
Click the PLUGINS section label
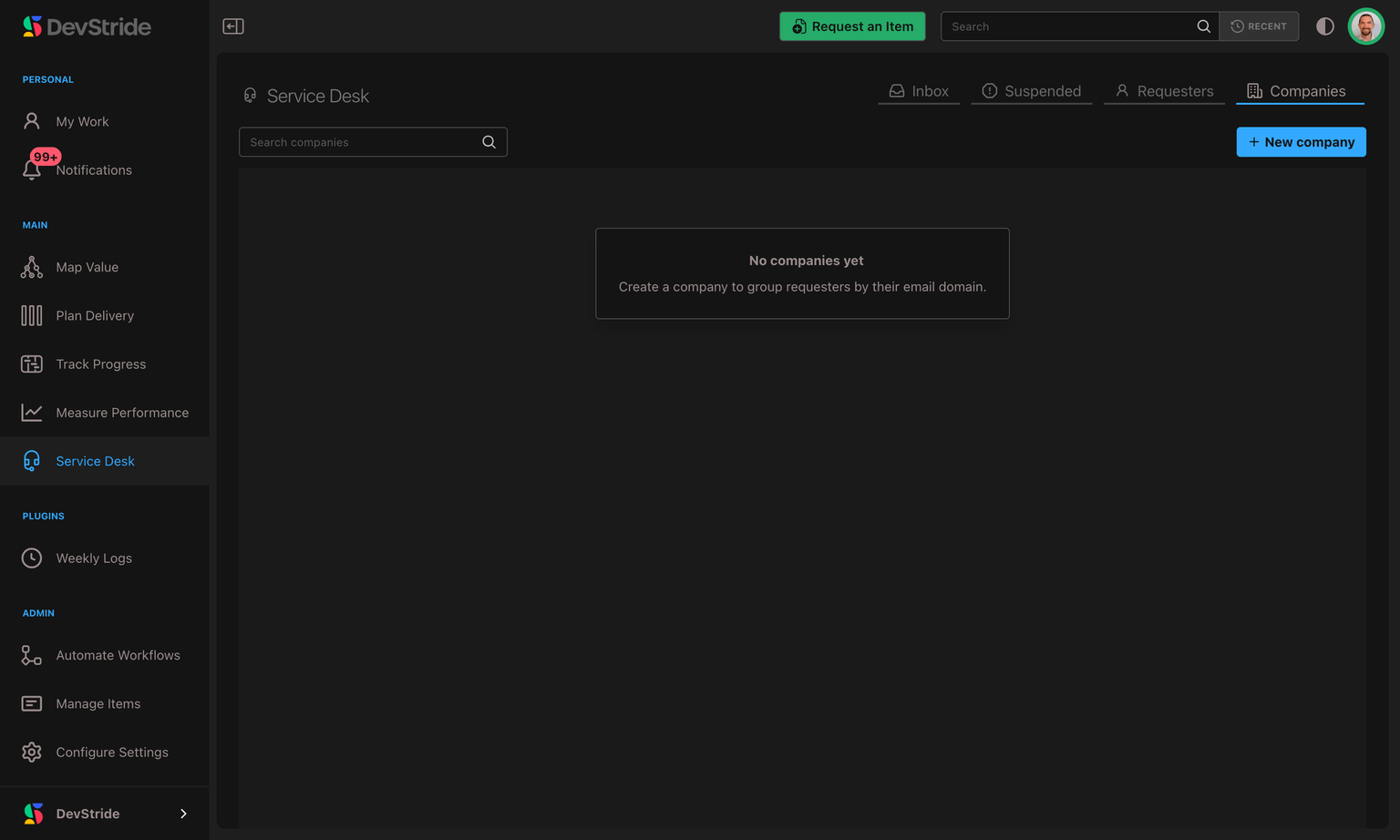pos(44,516)
